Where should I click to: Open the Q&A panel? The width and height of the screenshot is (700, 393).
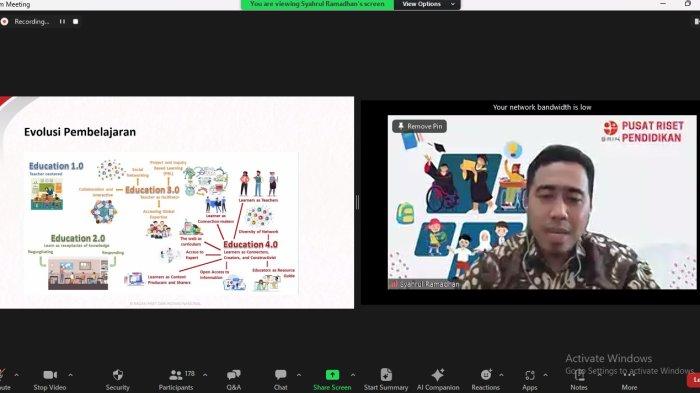click(x=233, y=379)
